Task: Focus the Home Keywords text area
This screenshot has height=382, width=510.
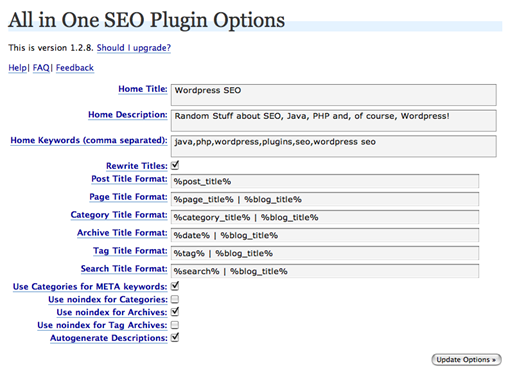Action: pos(334,146)
